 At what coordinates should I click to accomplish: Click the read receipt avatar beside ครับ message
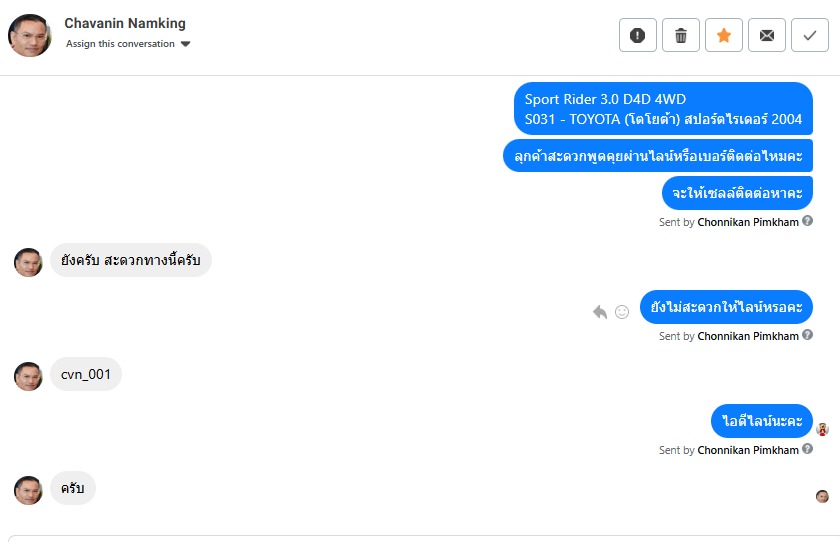click(822, 496)
